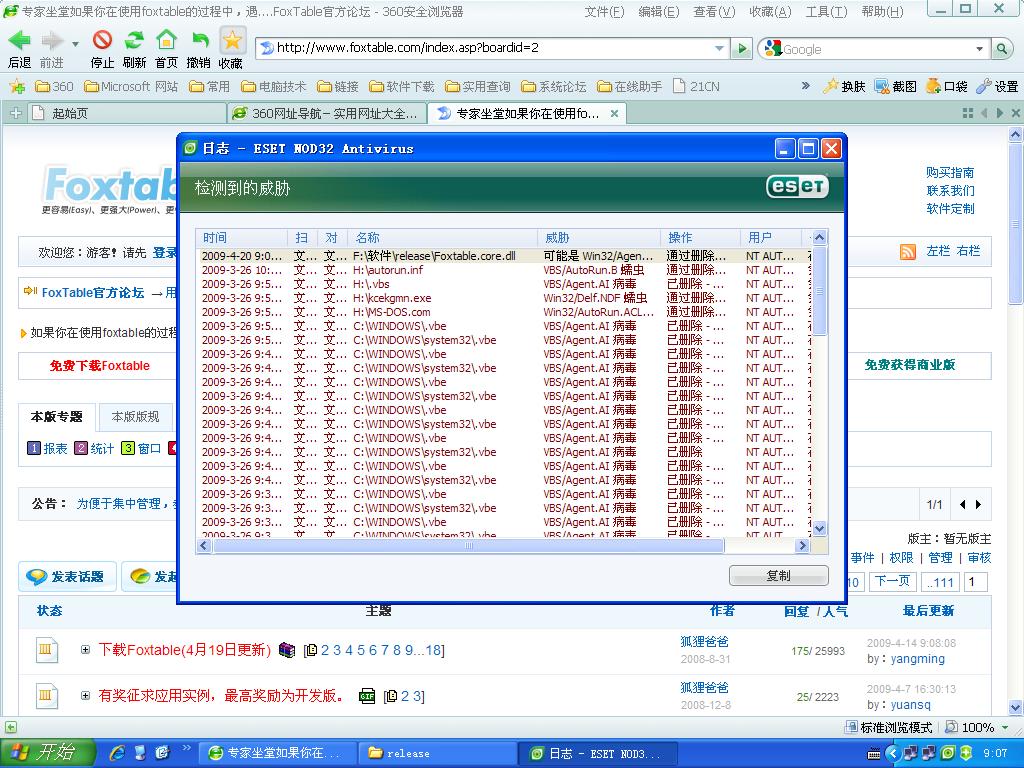Open the 软件下载 bookmarks folder
Image resolution: width=1024 pixels, height=768 pixels.
click(402, 86)
